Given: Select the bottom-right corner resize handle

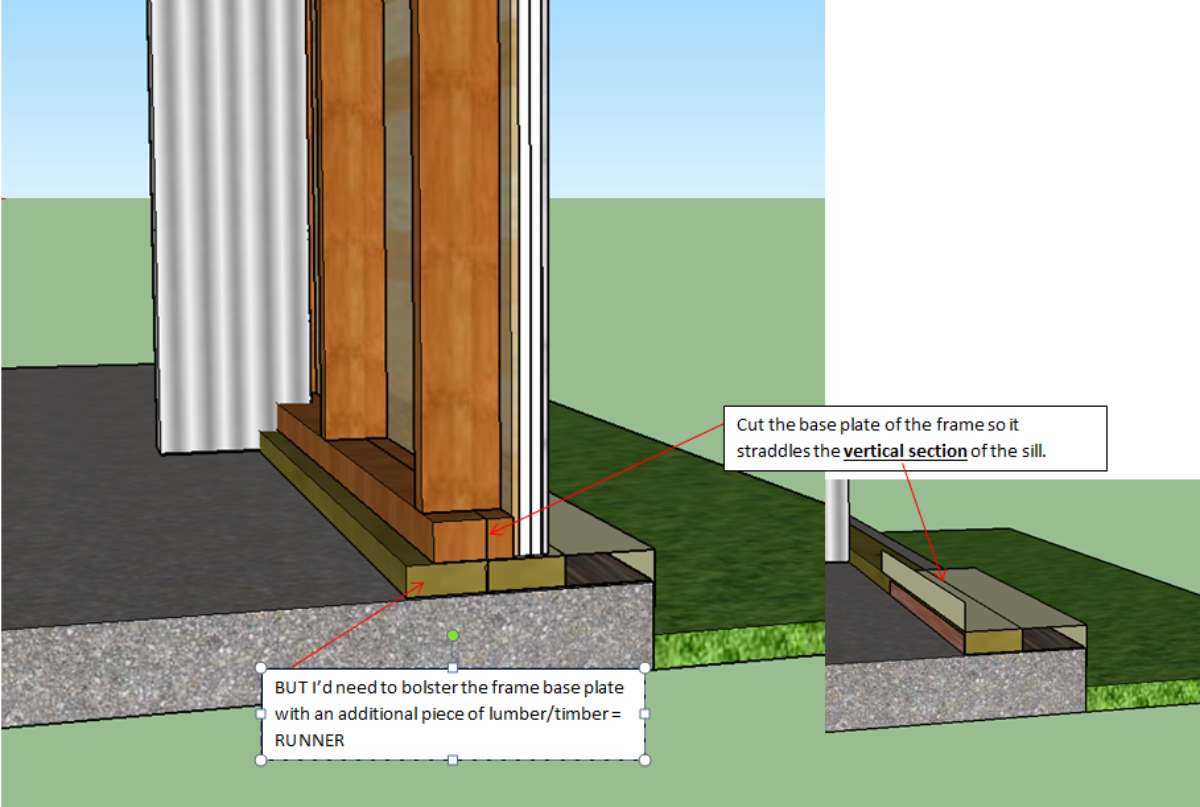Looking at the screenshot, I should (644, 760).
